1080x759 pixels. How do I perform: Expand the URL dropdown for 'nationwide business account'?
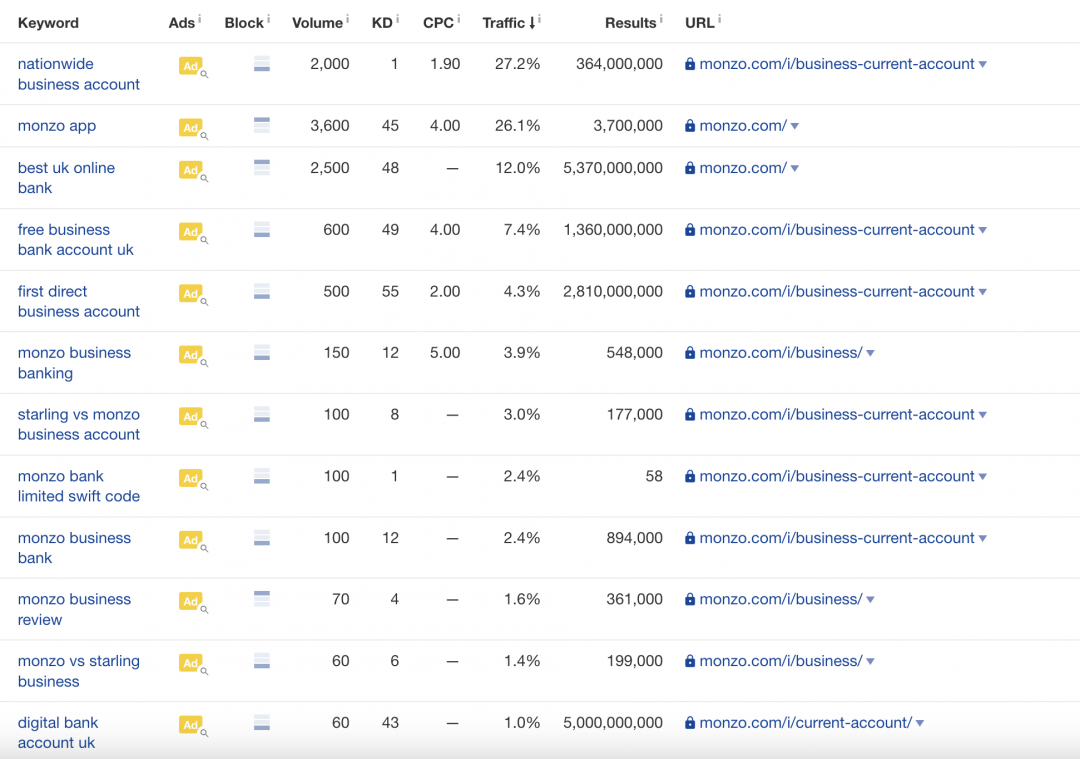[983, 64]
